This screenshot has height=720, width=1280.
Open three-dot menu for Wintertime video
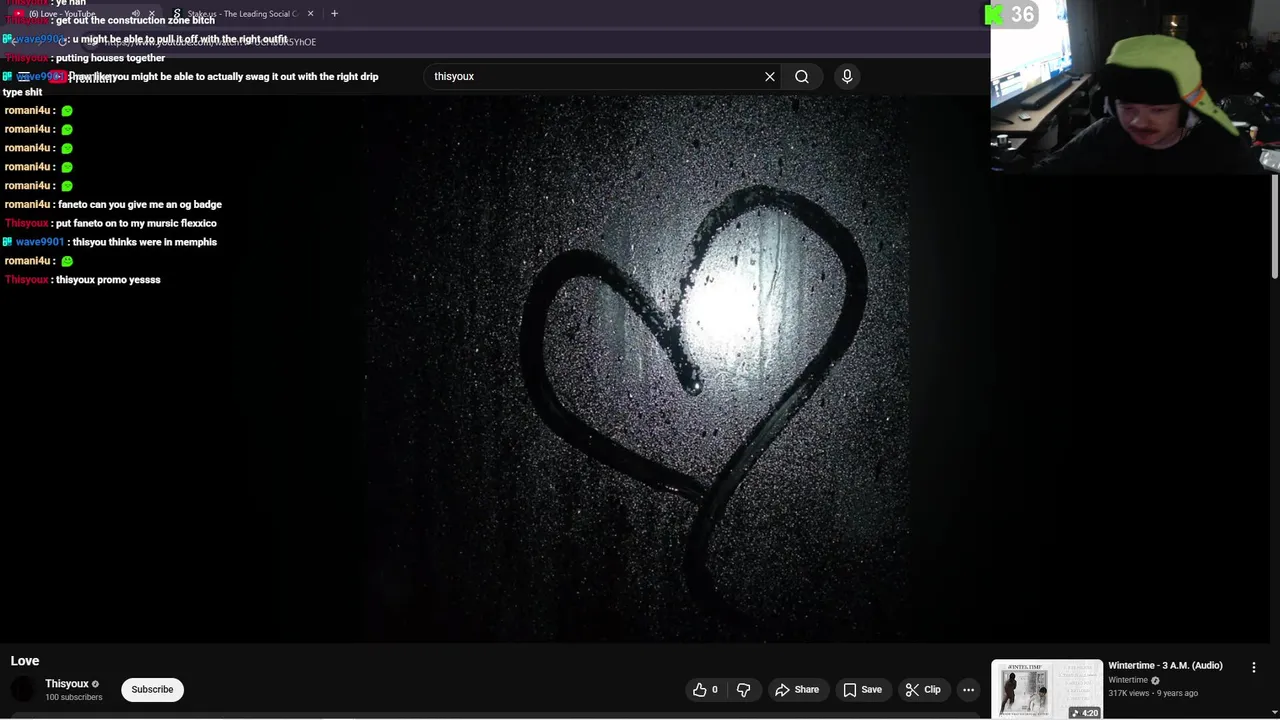1253,667
